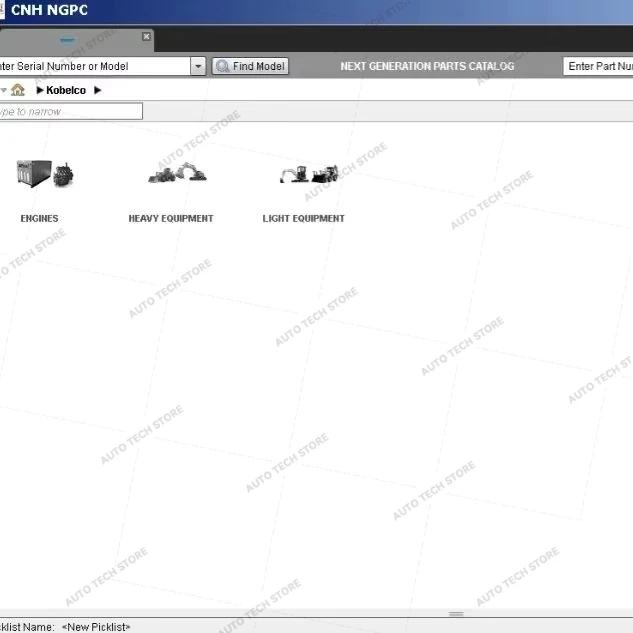Open the dropdown arrow left of Home icon
This screenshot has width=633, height=633.
click(x=4, y=90)
